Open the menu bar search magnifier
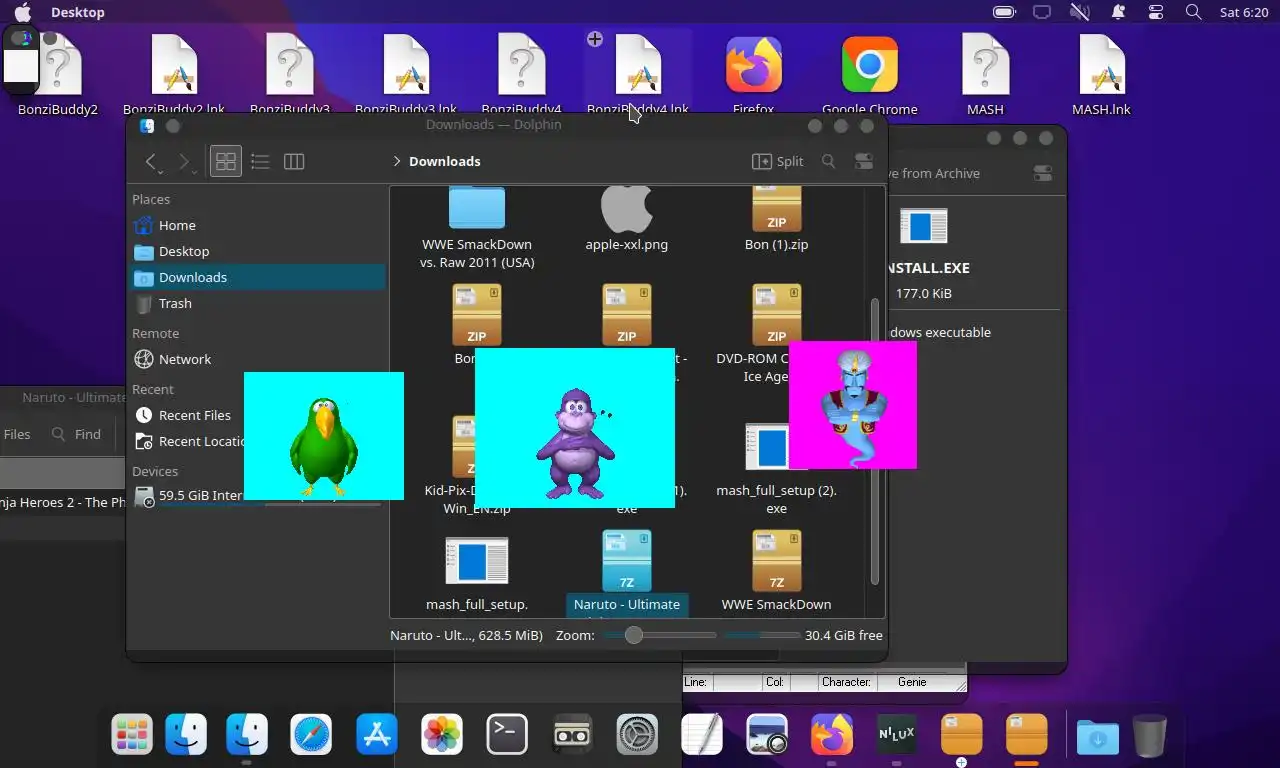 coord(1193,12)
